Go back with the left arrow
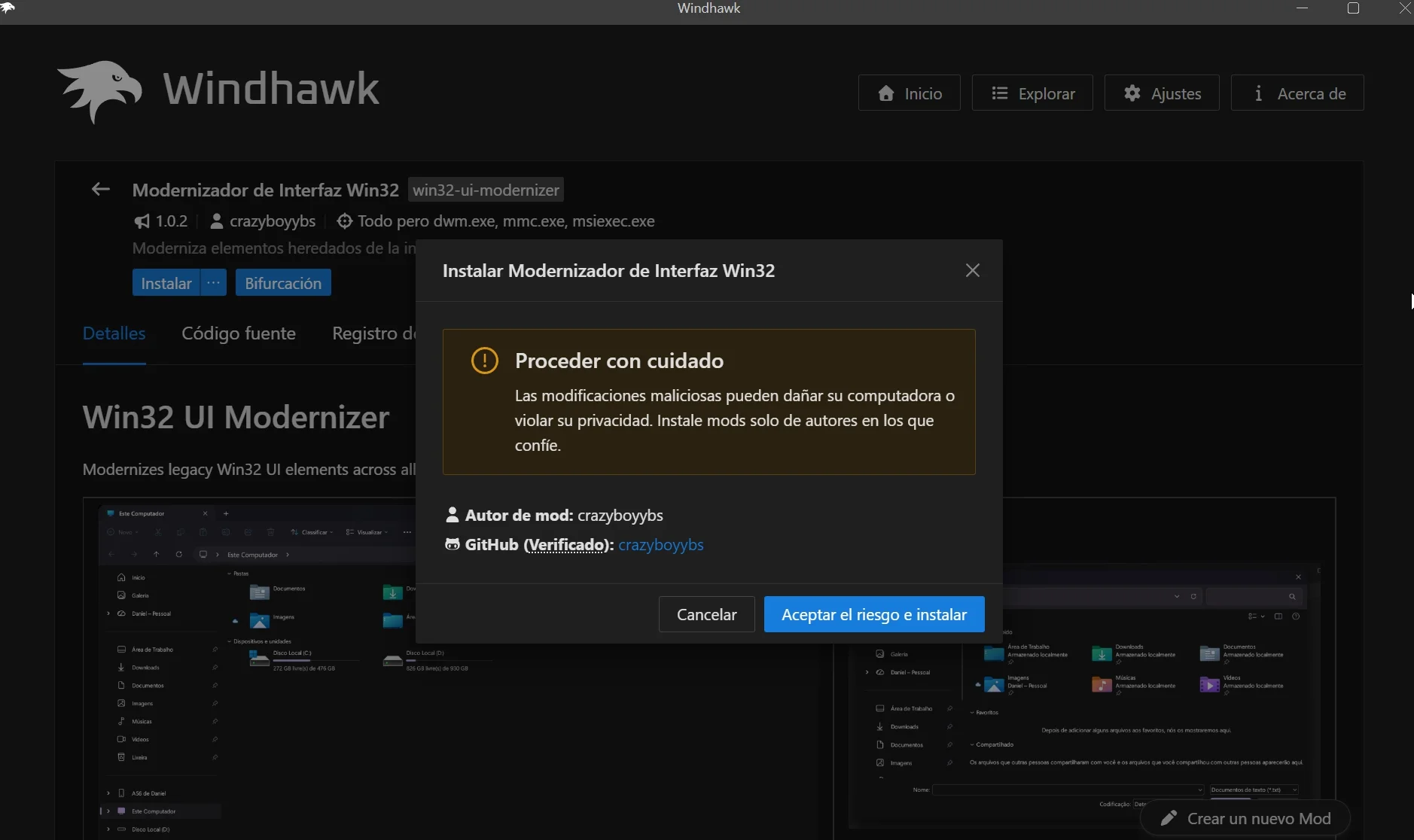This screenshot has height=840, width=1414. (100, 189)
